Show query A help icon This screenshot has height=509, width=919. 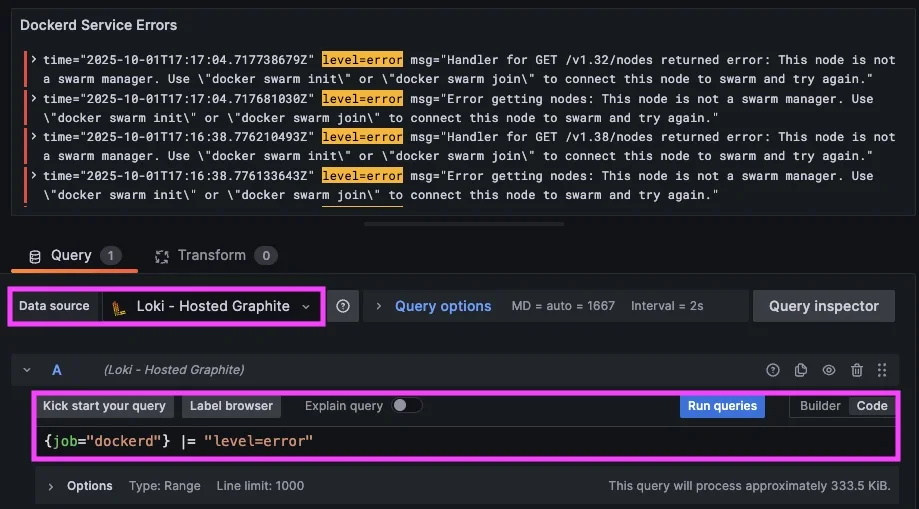click(x=773, y=370)
